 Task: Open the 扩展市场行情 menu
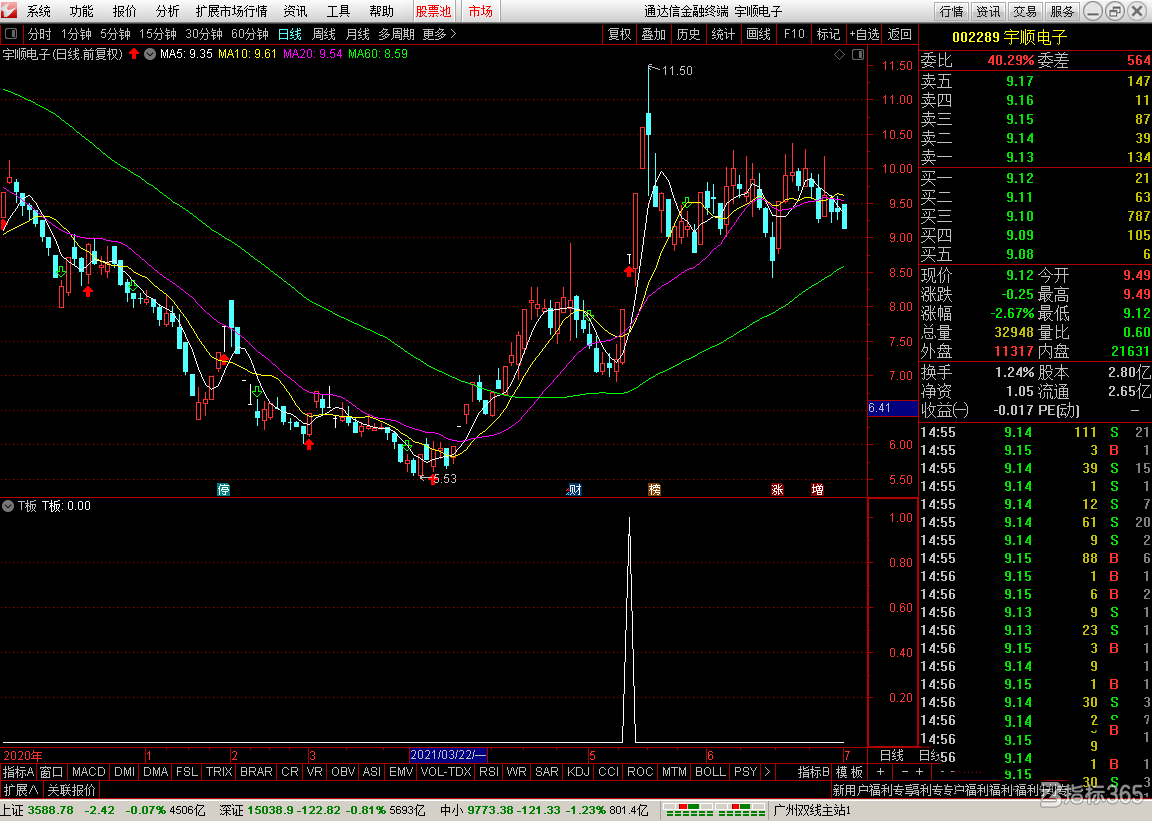click(x=231, y=11)
